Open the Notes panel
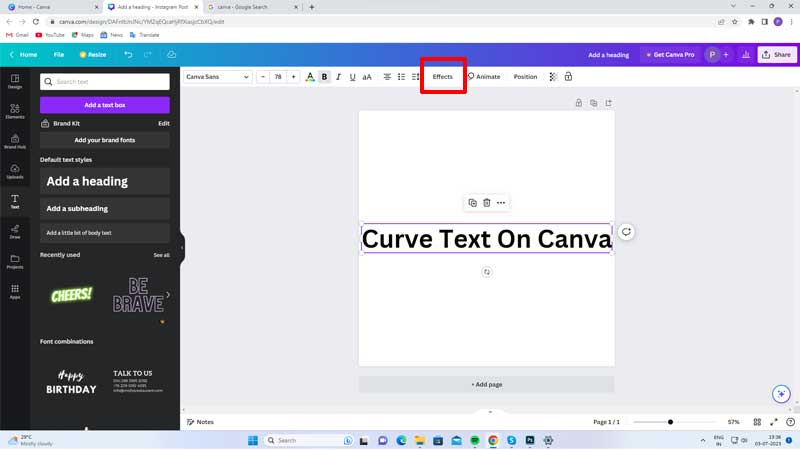 [x=200, y=422]
